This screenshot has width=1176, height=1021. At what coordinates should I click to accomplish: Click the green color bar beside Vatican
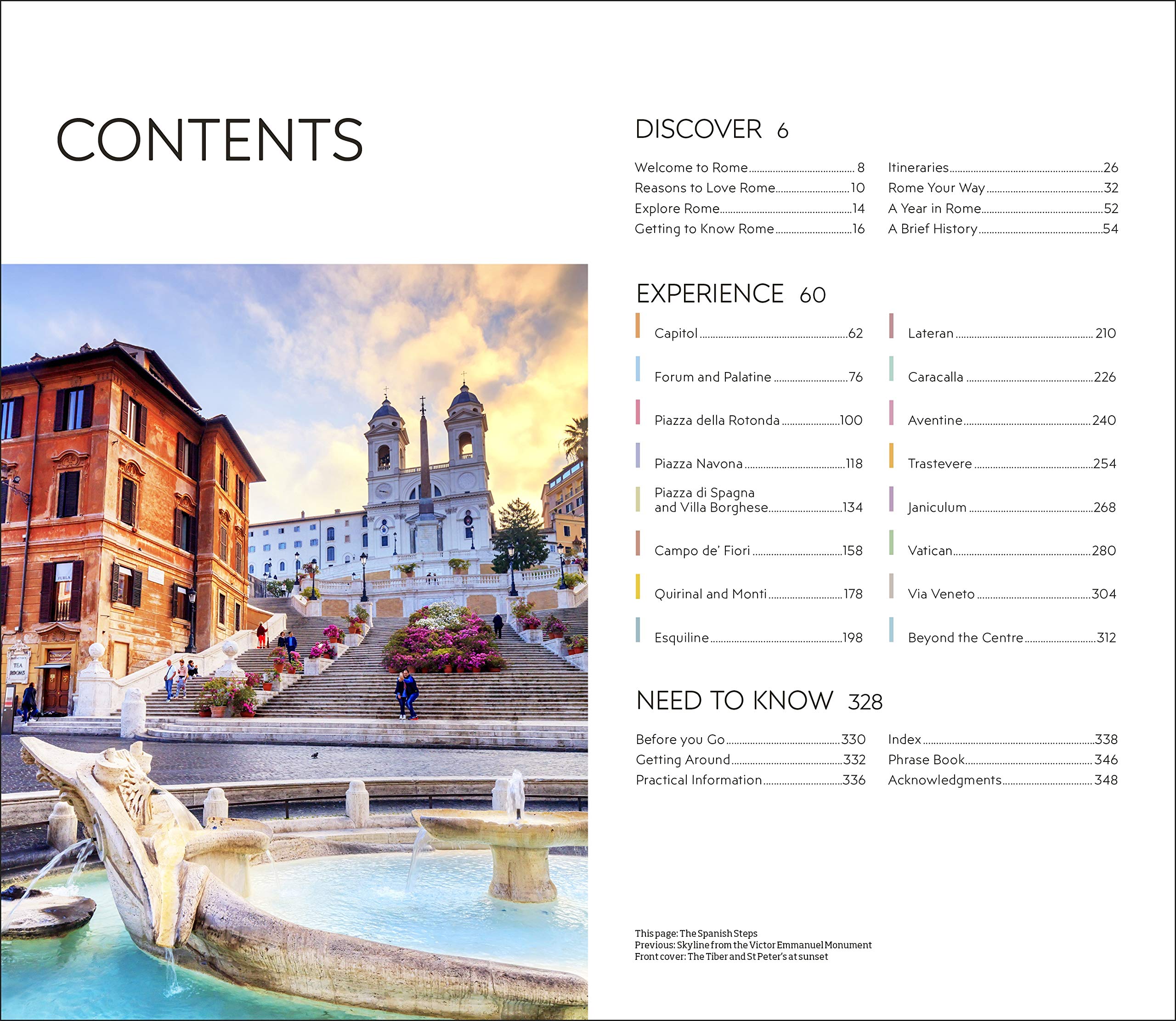coord(891,542)
